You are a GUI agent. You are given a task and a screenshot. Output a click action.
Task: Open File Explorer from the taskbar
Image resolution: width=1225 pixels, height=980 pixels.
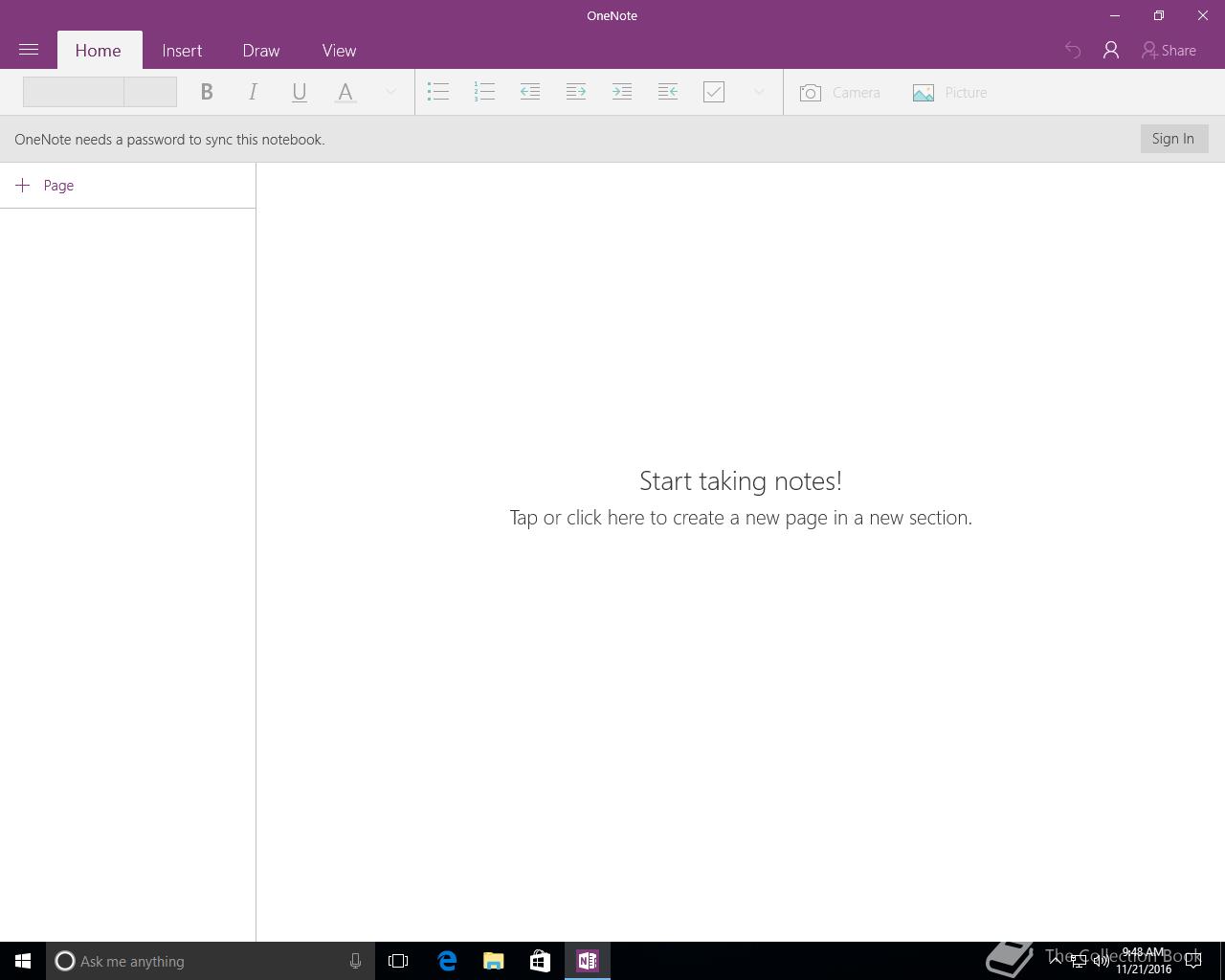click(494, 961)
